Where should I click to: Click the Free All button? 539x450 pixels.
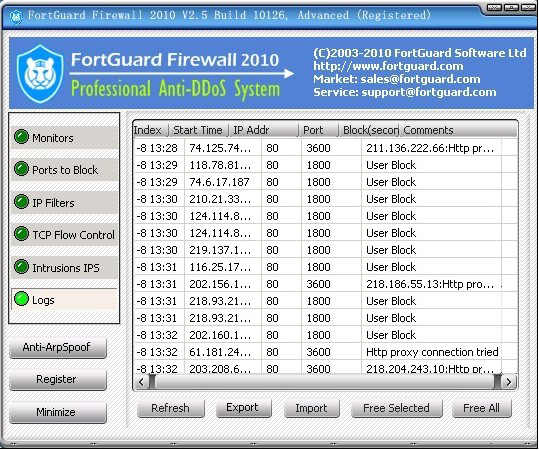tap(482, 408)
